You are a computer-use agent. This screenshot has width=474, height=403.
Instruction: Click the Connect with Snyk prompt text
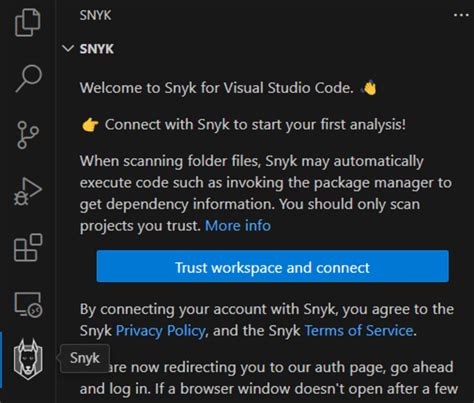pyautogui.click(x=255, y=125)
